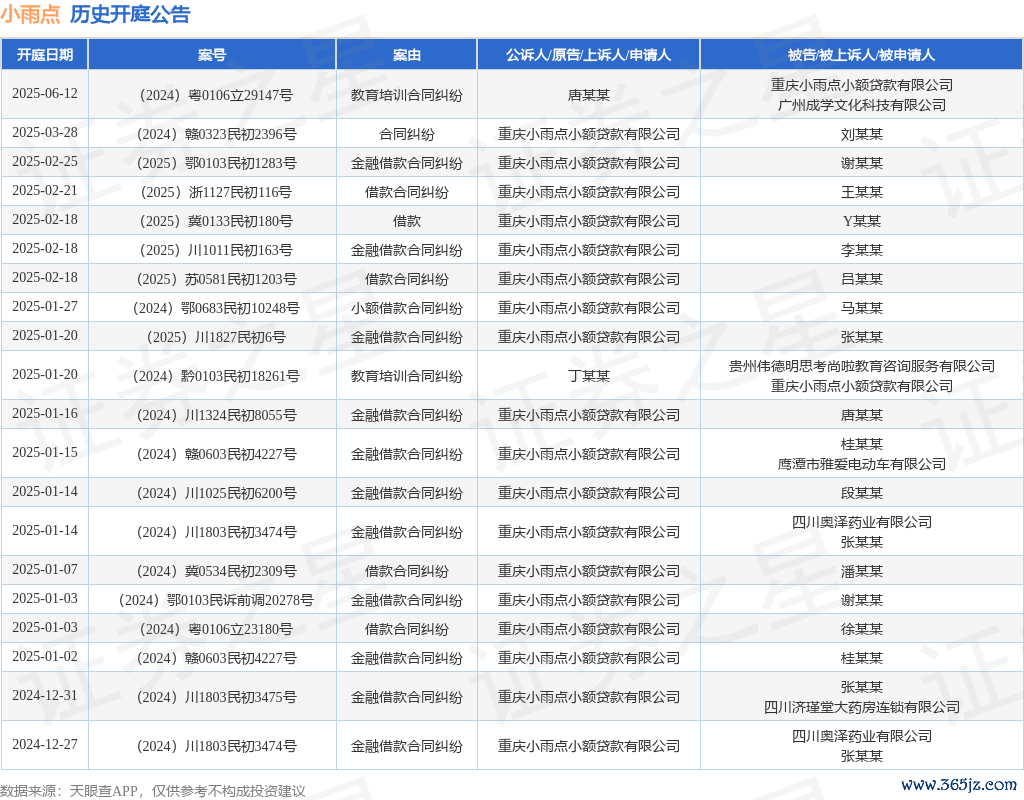The image size is (1024, 800).
Task: Click the 借款 cause for case 冀0133民初180号
Action: click(x=407, y=221)
